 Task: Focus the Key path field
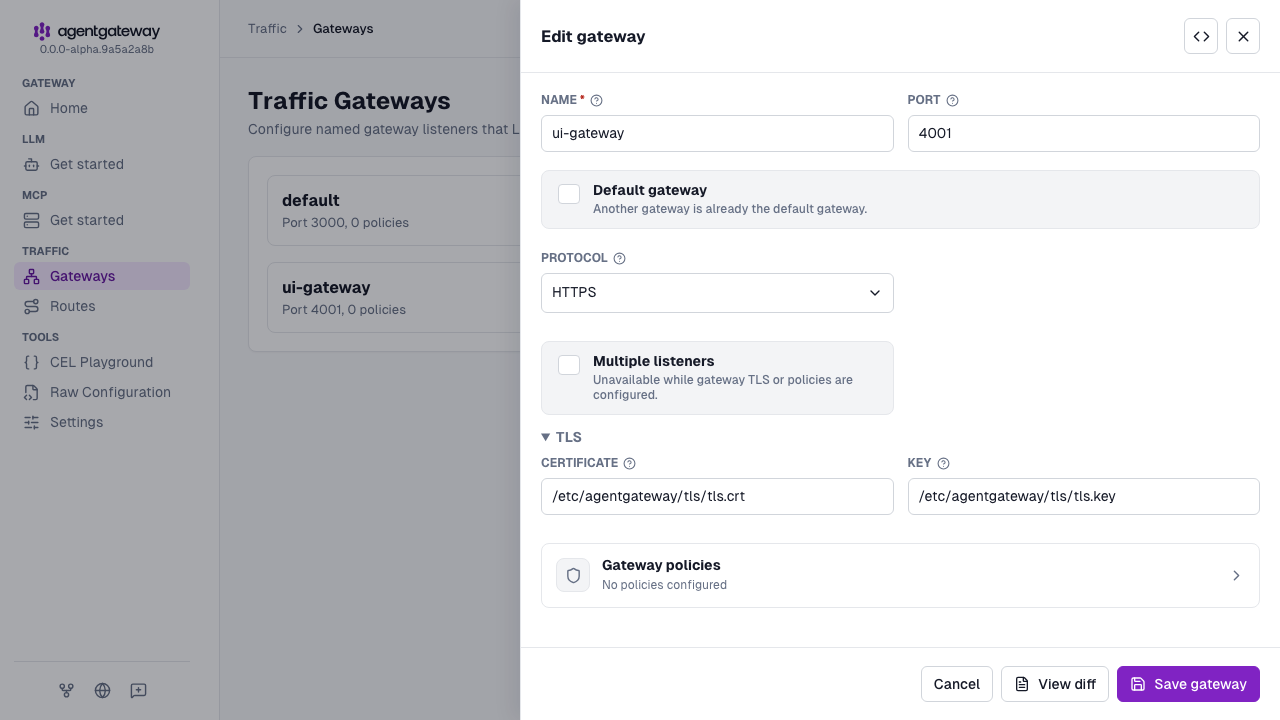1084,496
